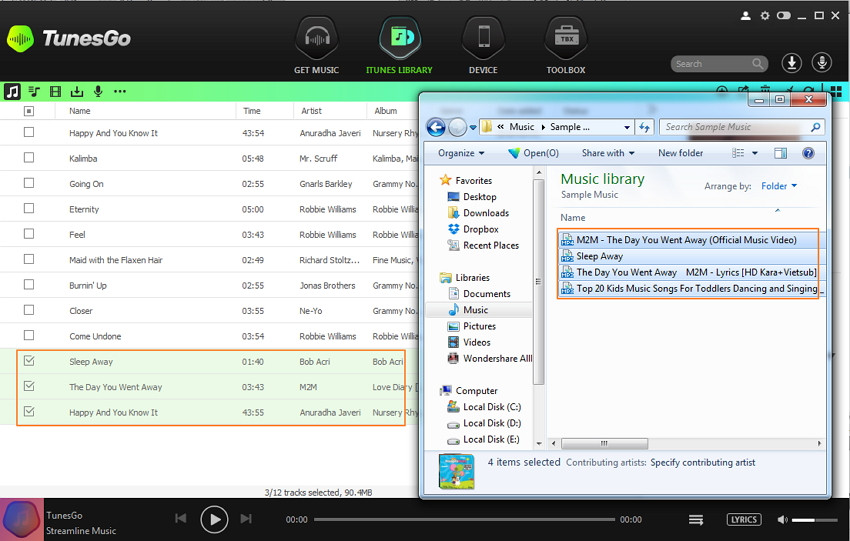Image resolution: width=850 pixels, height=541 pixels.
Task: Switch to iTunes Library tab
Action: (x=400, y=46)
